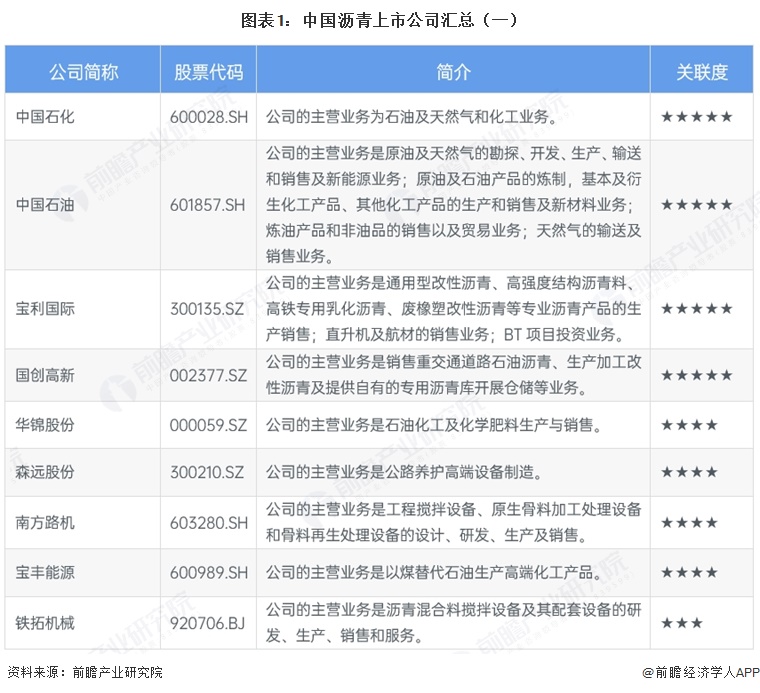Image resolution: width=760 pixels, height=693 pixels.
Task: Click the five-star rating for 中国石油
Action: coord(697,205)
